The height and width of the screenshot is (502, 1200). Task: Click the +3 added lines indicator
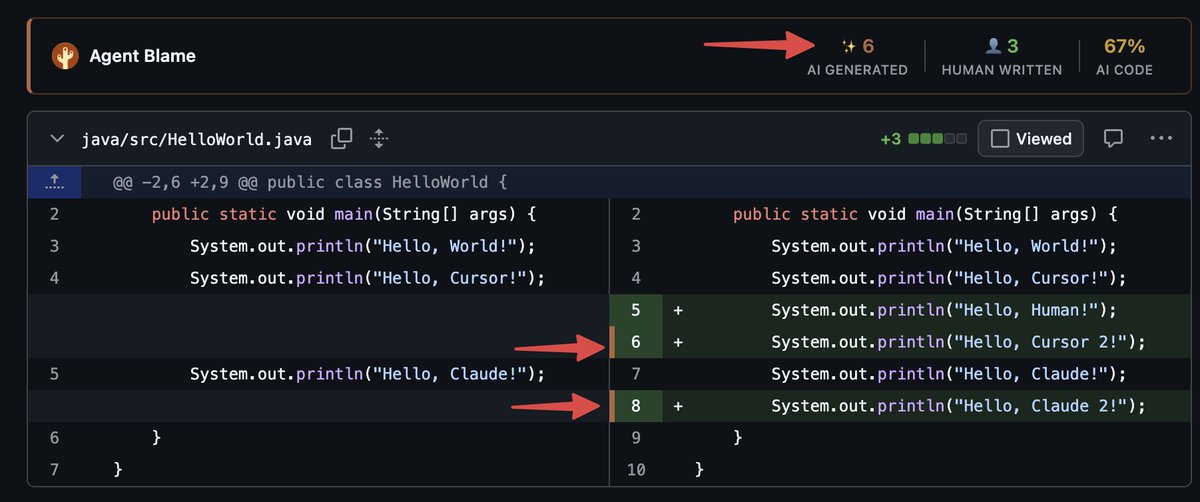[x=891, y=139]
